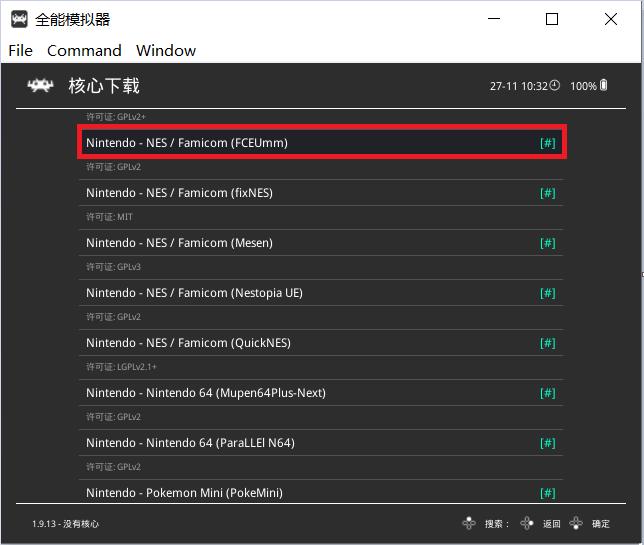644x545 pixels.
Task: Click [#] marker on Mupen64Plus-Next row
Action: 547,393
